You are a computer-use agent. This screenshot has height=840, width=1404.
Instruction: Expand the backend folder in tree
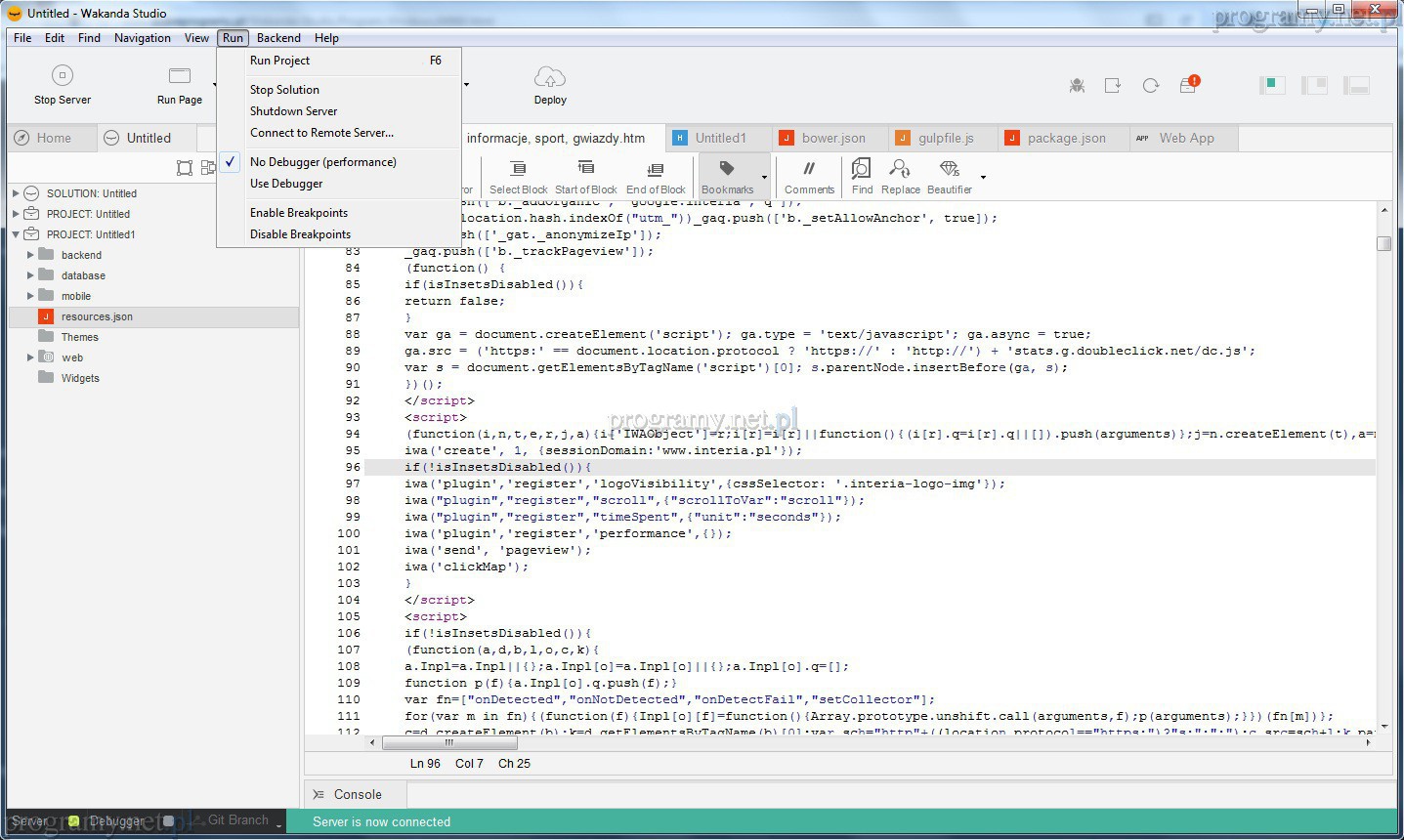tap(30, 255)
